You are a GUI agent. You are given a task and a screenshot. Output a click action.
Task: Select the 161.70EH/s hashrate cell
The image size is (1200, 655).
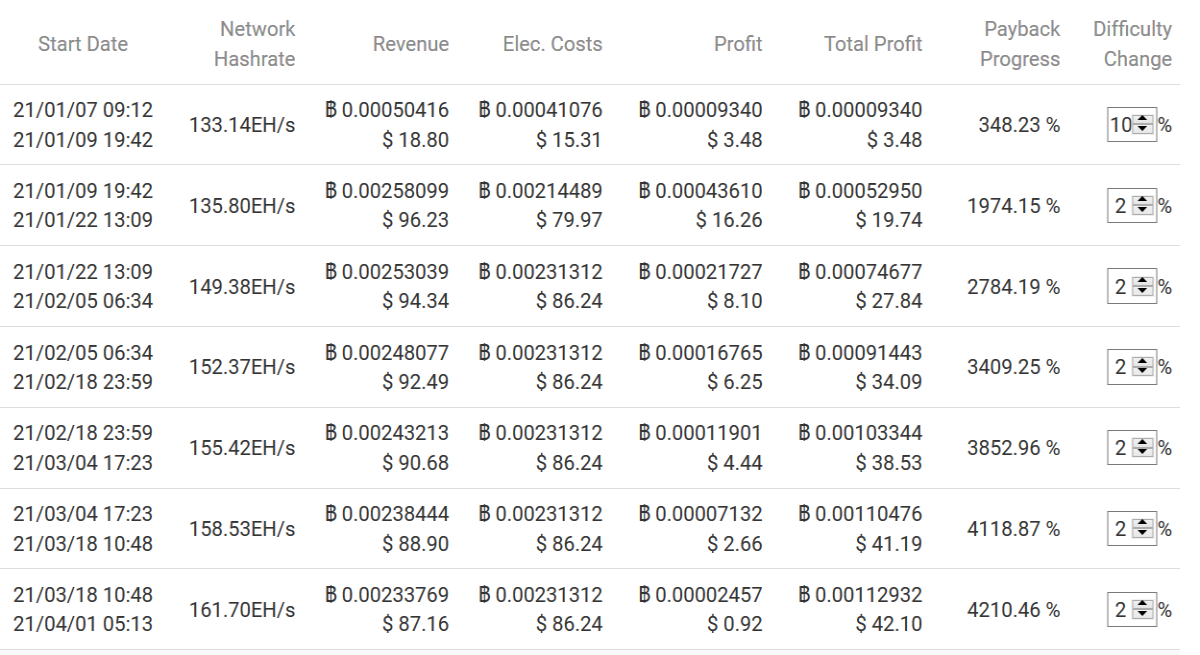[241, 610]
